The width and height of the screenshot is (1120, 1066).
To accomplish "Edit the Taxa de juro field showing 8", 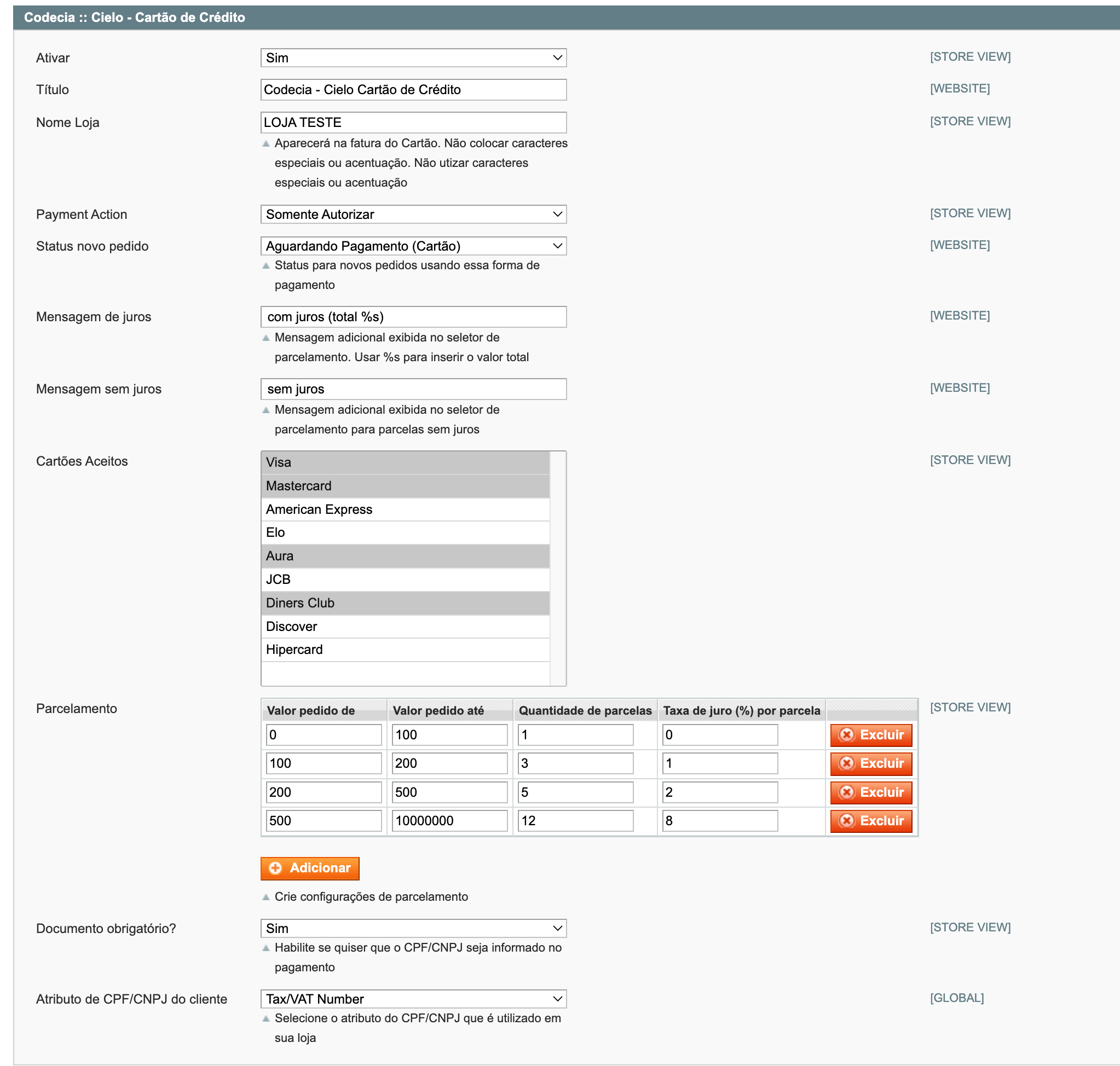I will point(719,820).
